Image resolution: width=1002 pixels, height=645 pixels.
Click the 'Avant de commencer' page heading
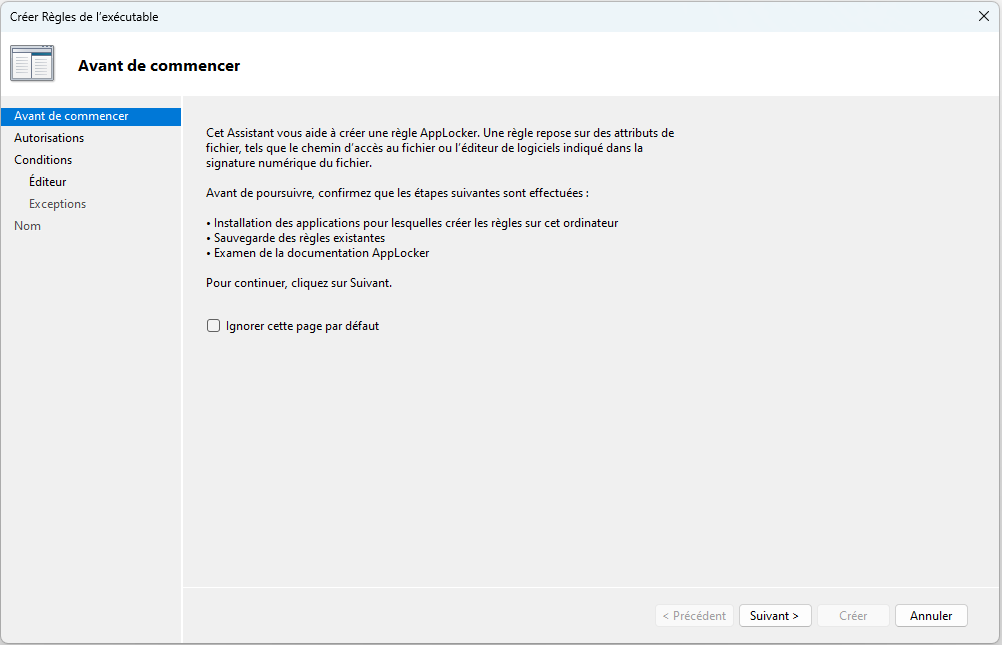tap(159, 66)
